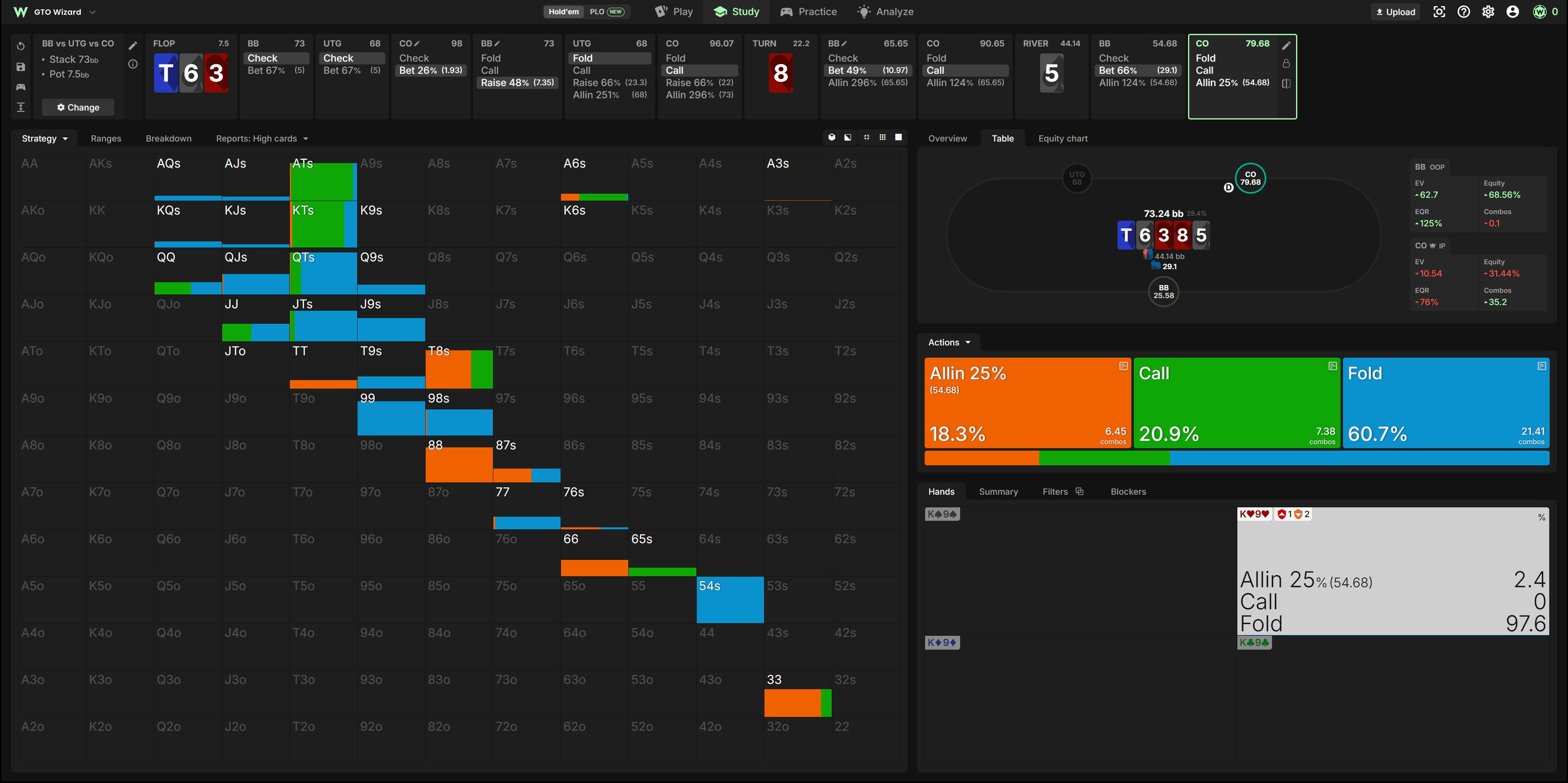
Task: Lock the CO 79.68 node strategy
Action: click(1286, 63)
